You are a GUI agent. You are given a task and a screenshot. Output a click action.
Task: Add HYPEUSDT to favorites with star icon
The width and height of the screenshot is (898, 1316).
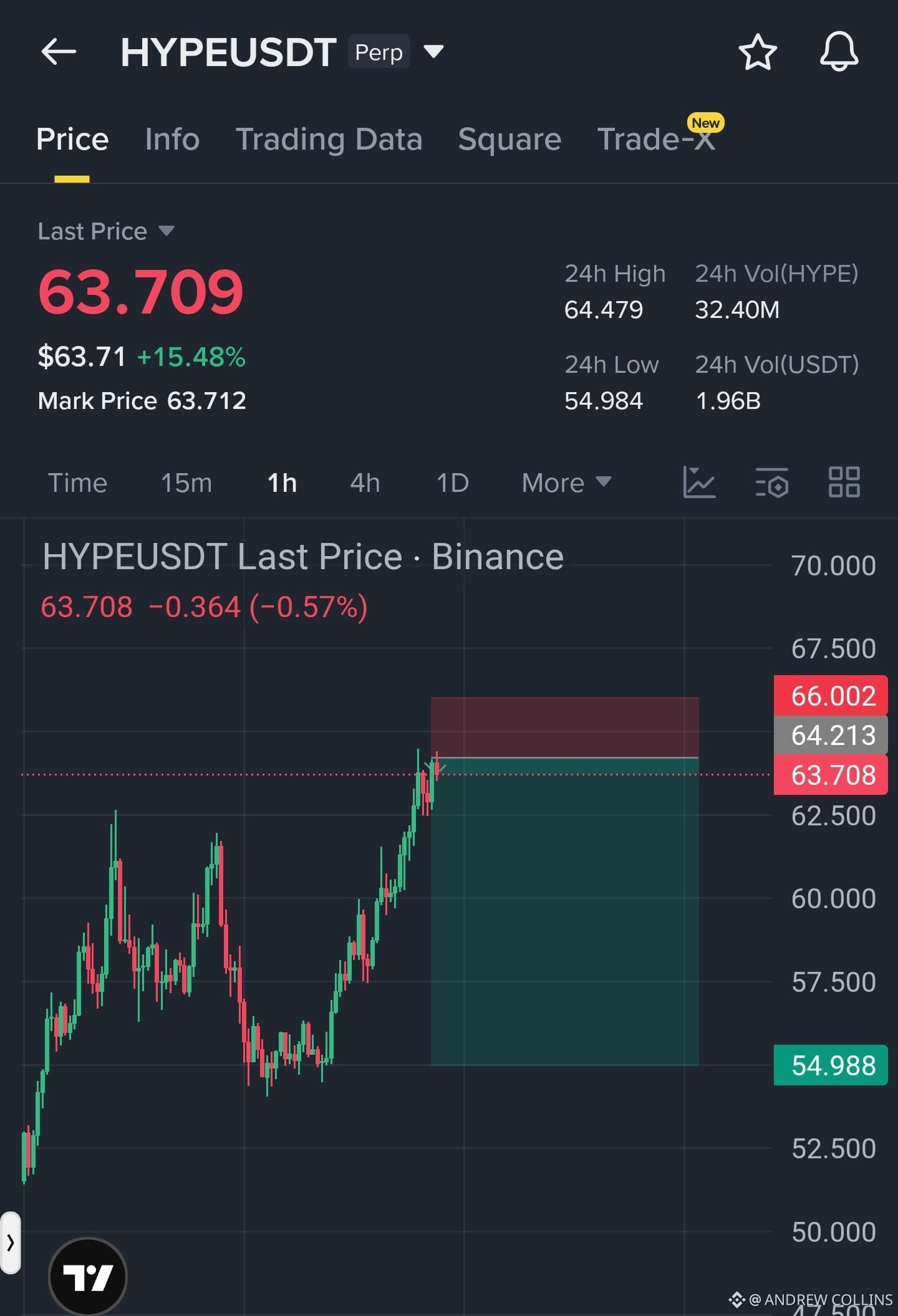[x=758, y=52]
